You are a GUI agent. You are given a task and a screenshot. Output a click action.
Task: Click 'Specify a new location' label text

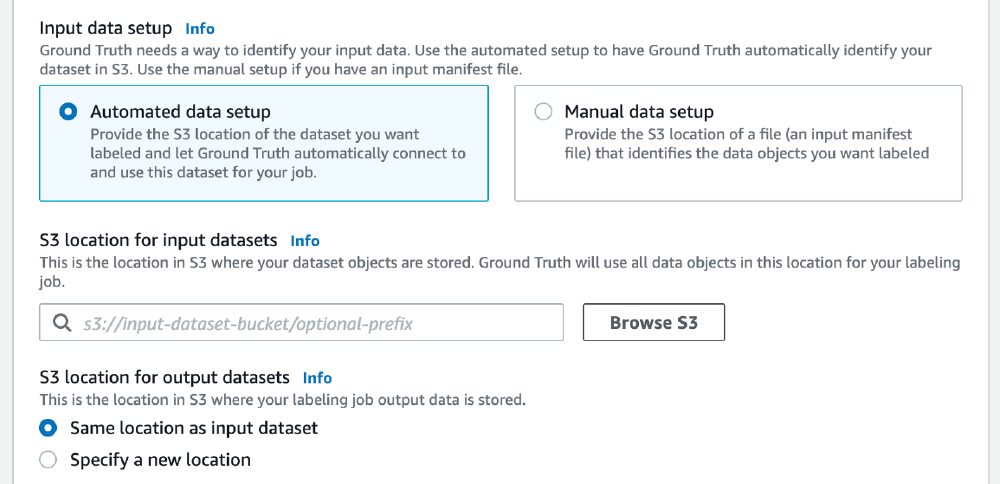160,460
